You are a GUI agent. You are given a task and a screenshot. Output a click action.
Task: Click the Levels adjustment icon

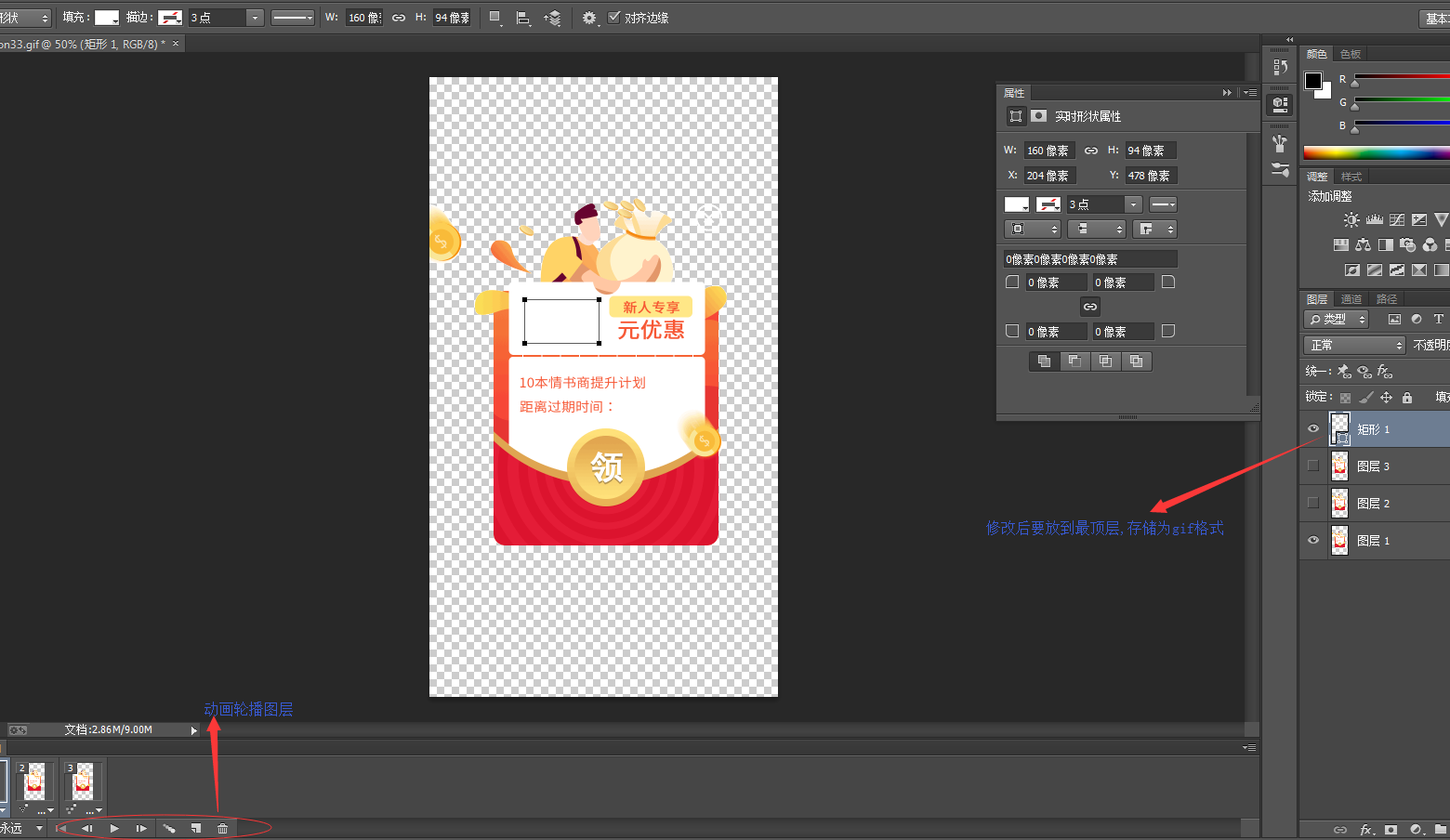(x=1375, y=220)
